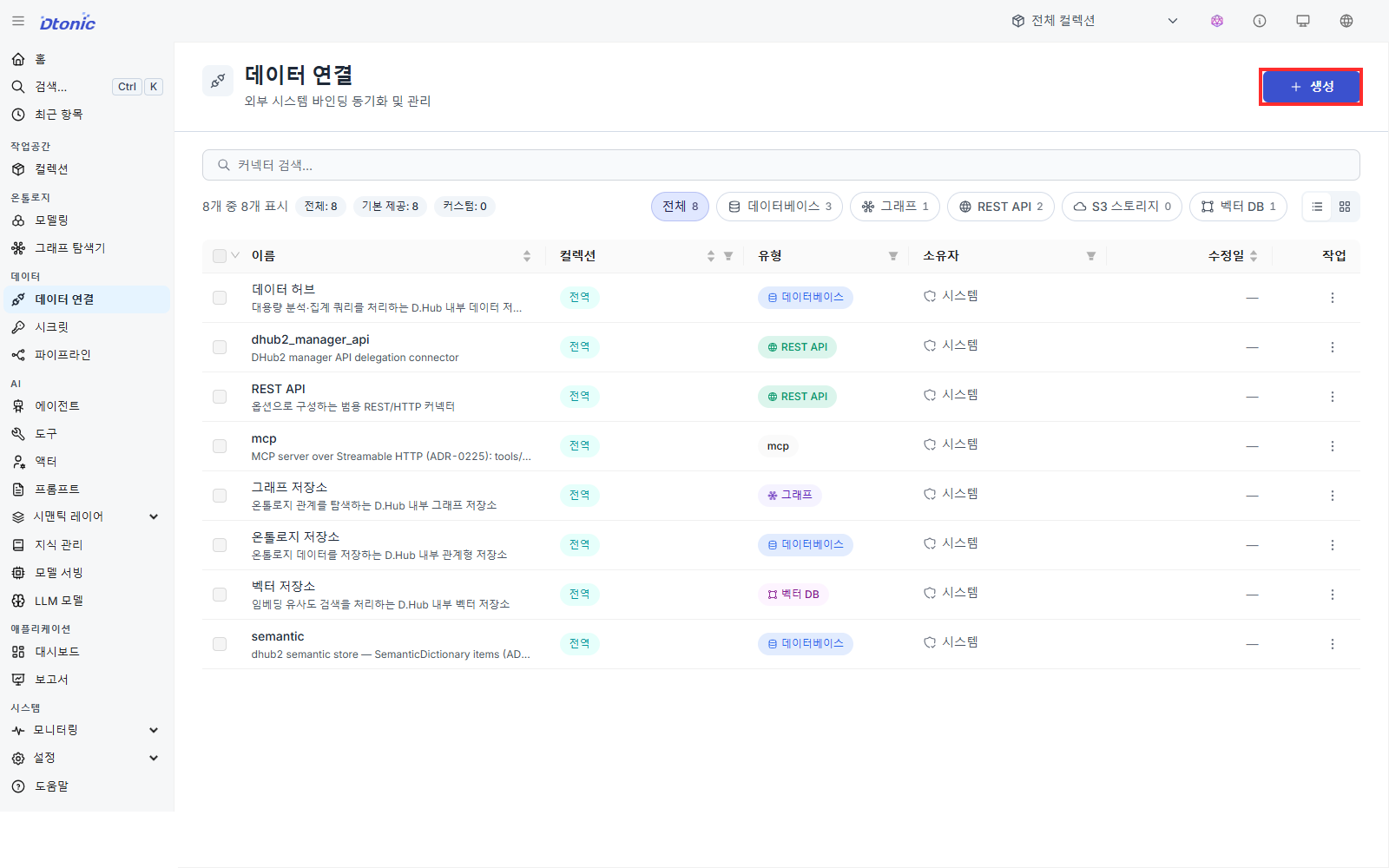Open the globe language icon
The image size is (1389, 868).
[x=1346, y=21]
